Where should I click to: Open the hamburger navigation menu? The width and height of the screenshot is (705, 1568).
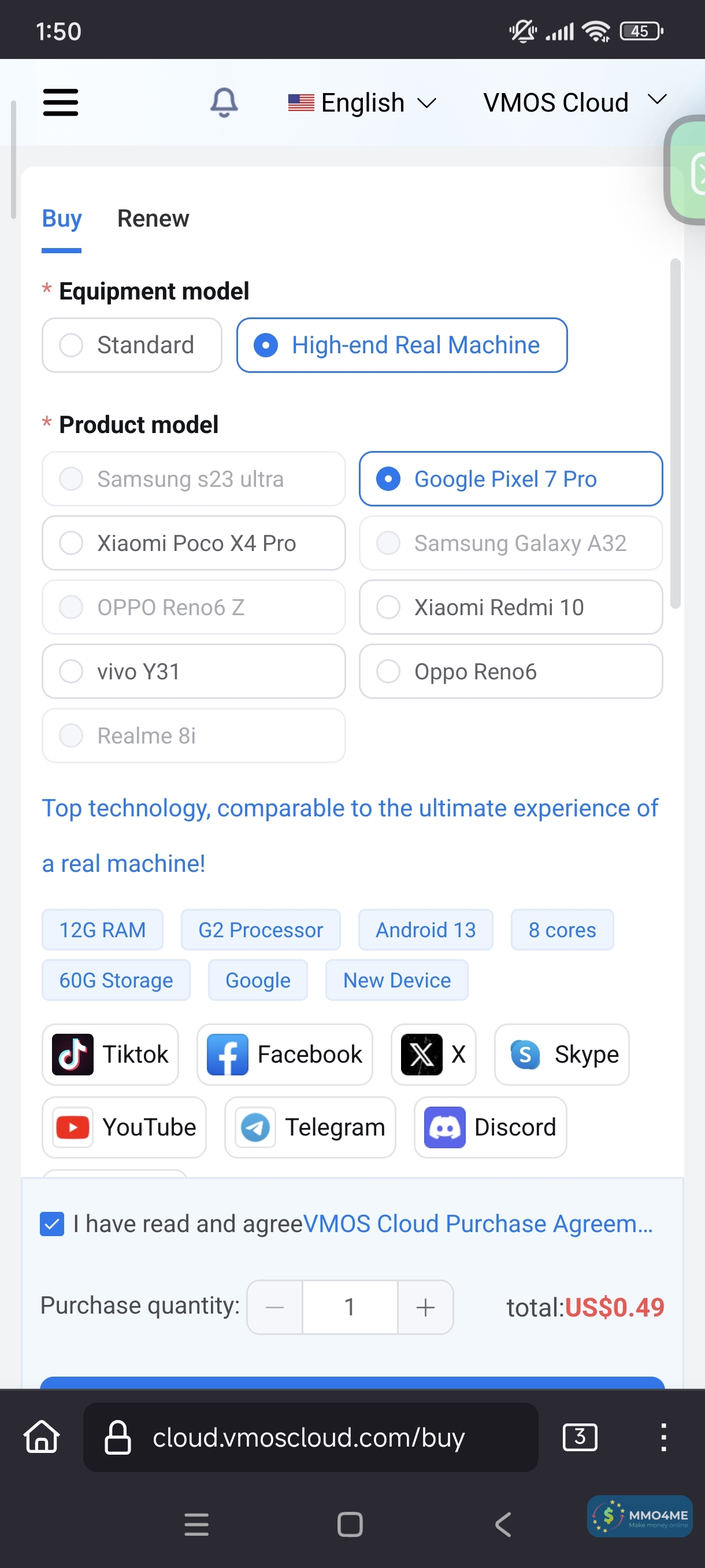[60, 102]
